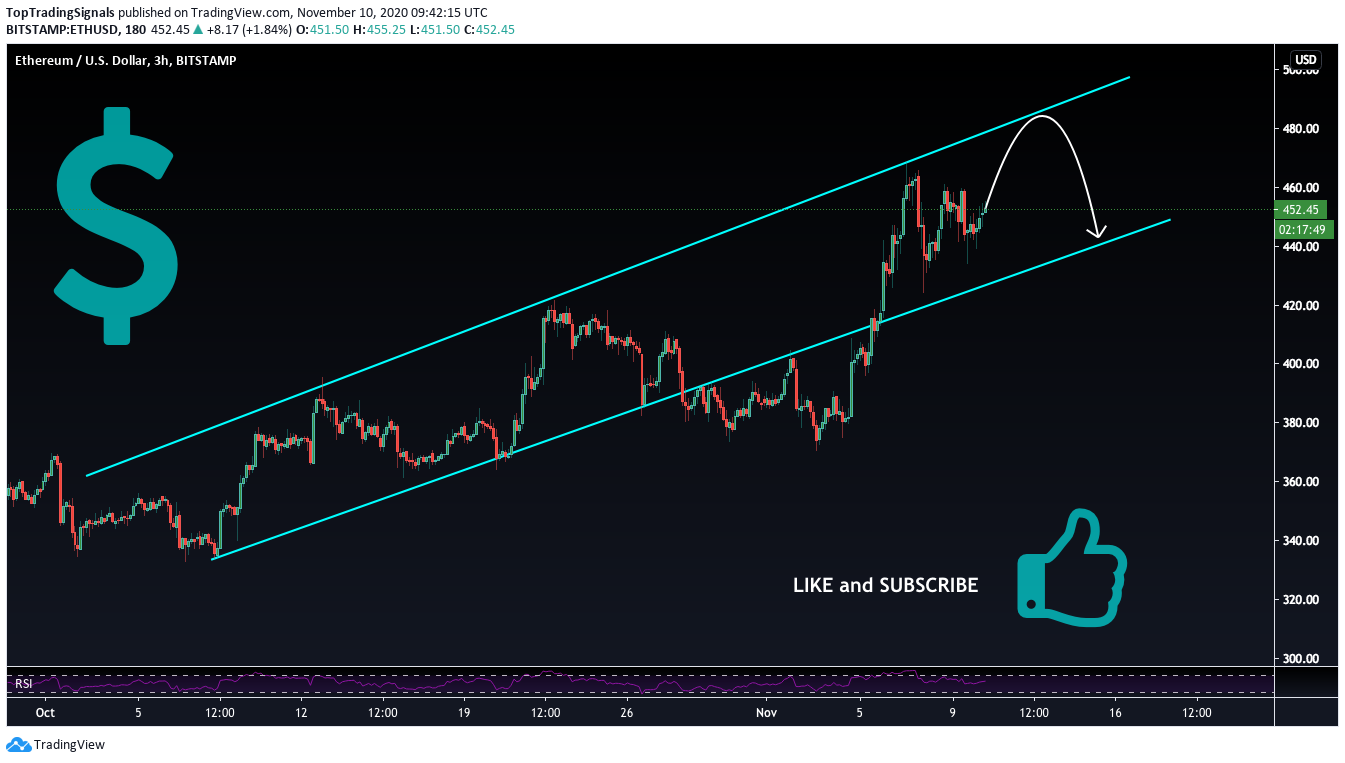This screenshot has width=1345, height=763.
Task: Click the Oct date label on time axis
Action: [44, 713]
